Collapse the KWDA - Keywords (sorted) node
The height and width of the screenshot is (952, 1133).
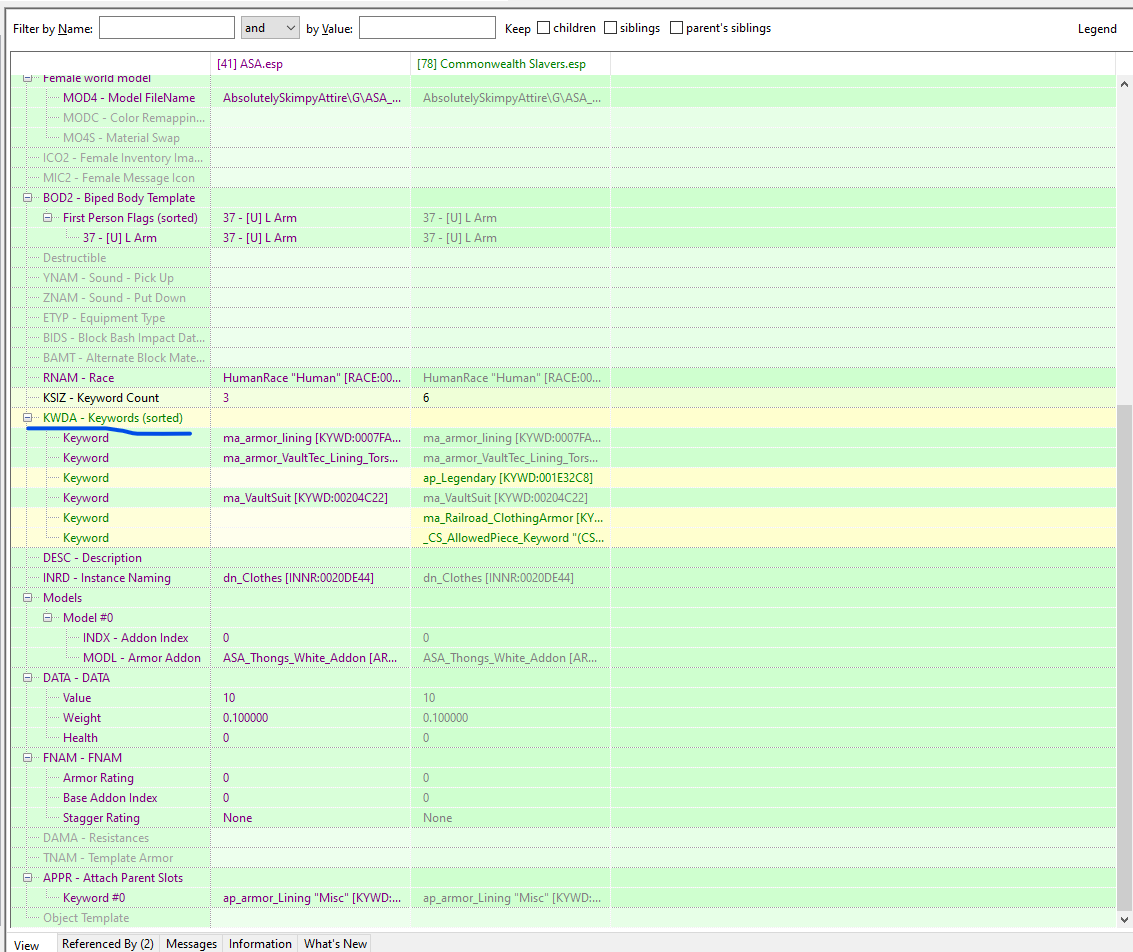click(27, 417)
